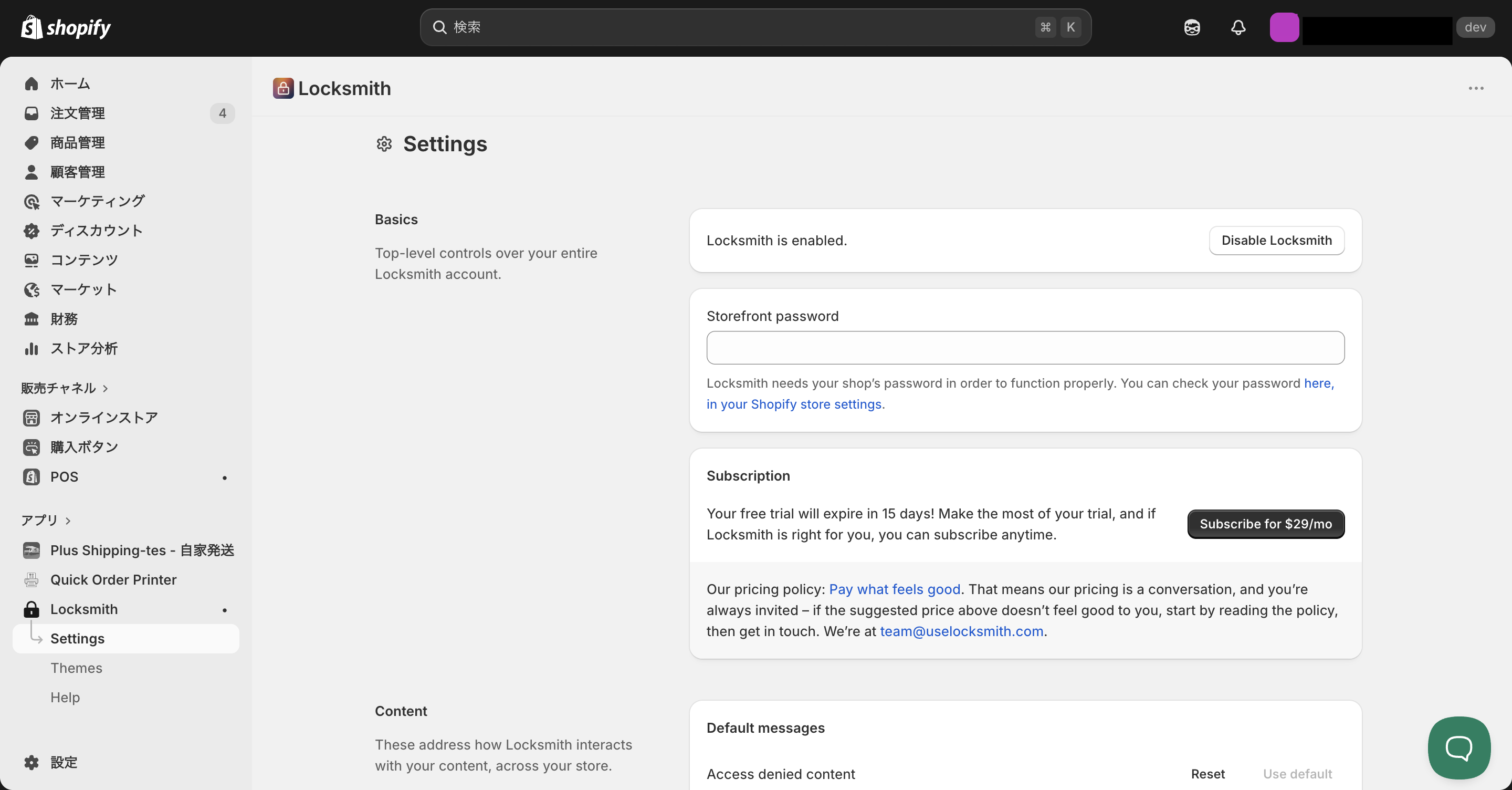Click the dev store badge

pos(1475,27)
